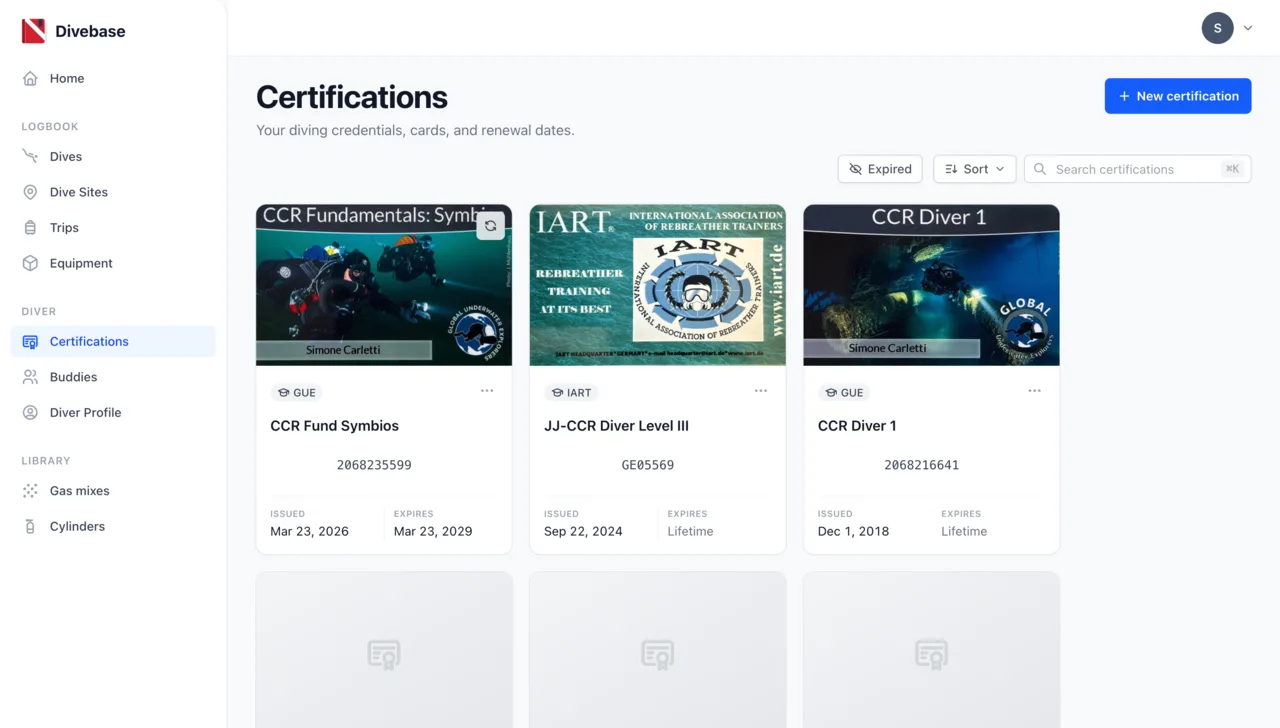Image resolution: width=1280 pixels, height=728 pixels.
Task: Open the Buddies page
Action: pos(113,377)
